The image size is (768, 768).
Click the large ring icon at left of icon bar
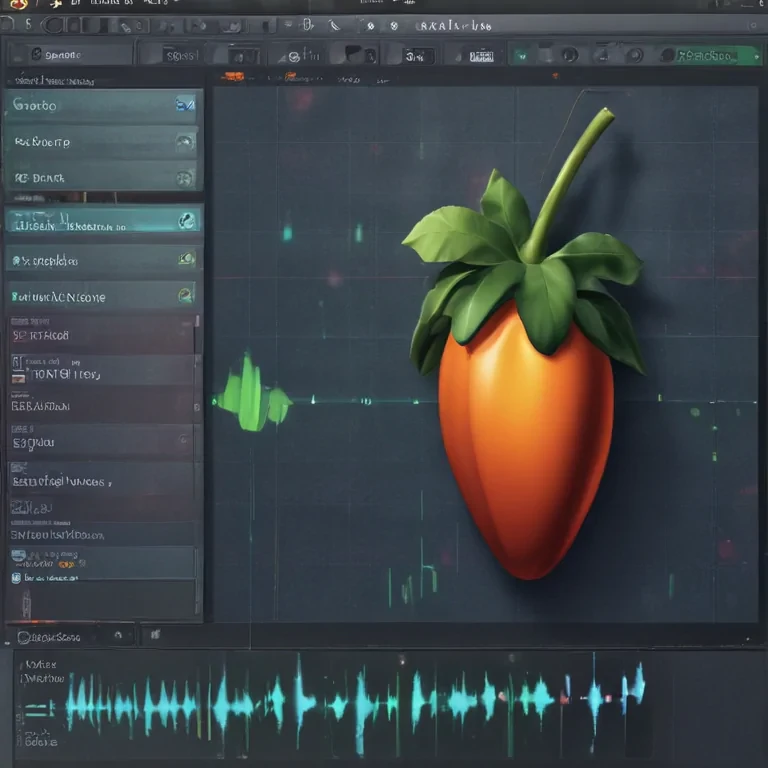coord(53,25)
